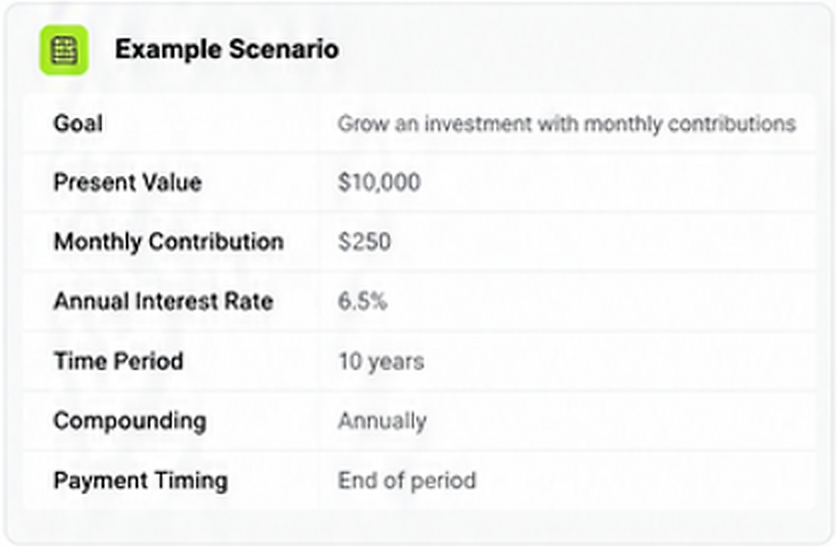Image resolution: width=836 pixels, height=546 pixels.
Task: Click the Payment Timing label
Action: pyautogui.click(x=141, y=480)
